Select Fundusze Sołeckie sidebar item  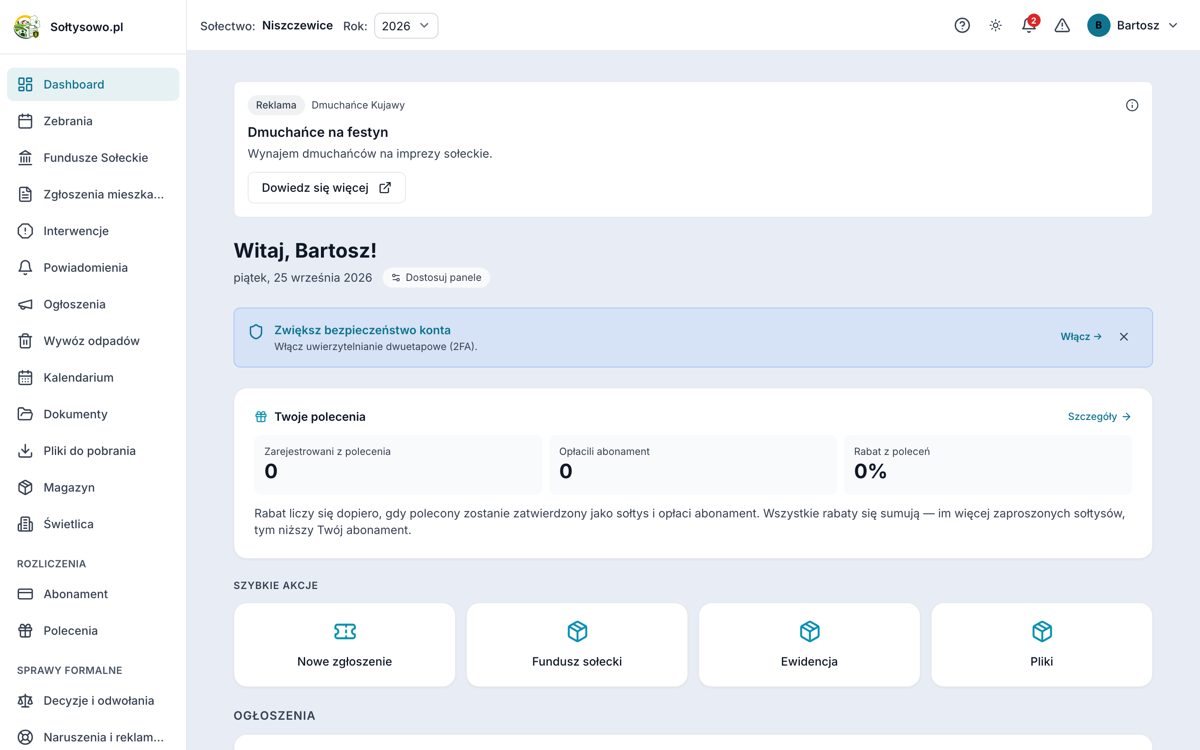click(x=93, y=158)
